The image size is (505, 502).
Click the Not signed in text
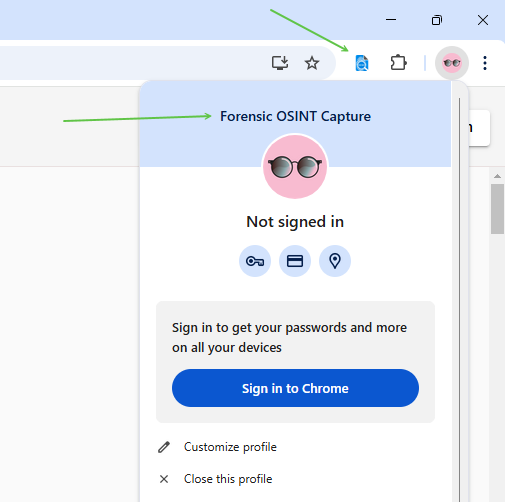point(295,222)
